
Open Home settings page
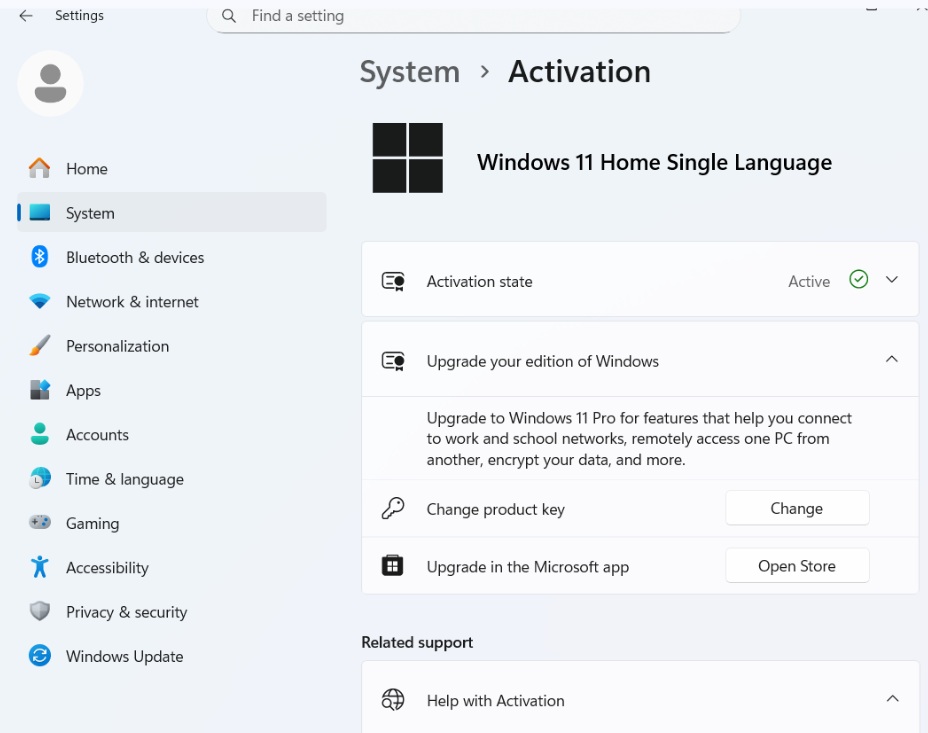172,169
